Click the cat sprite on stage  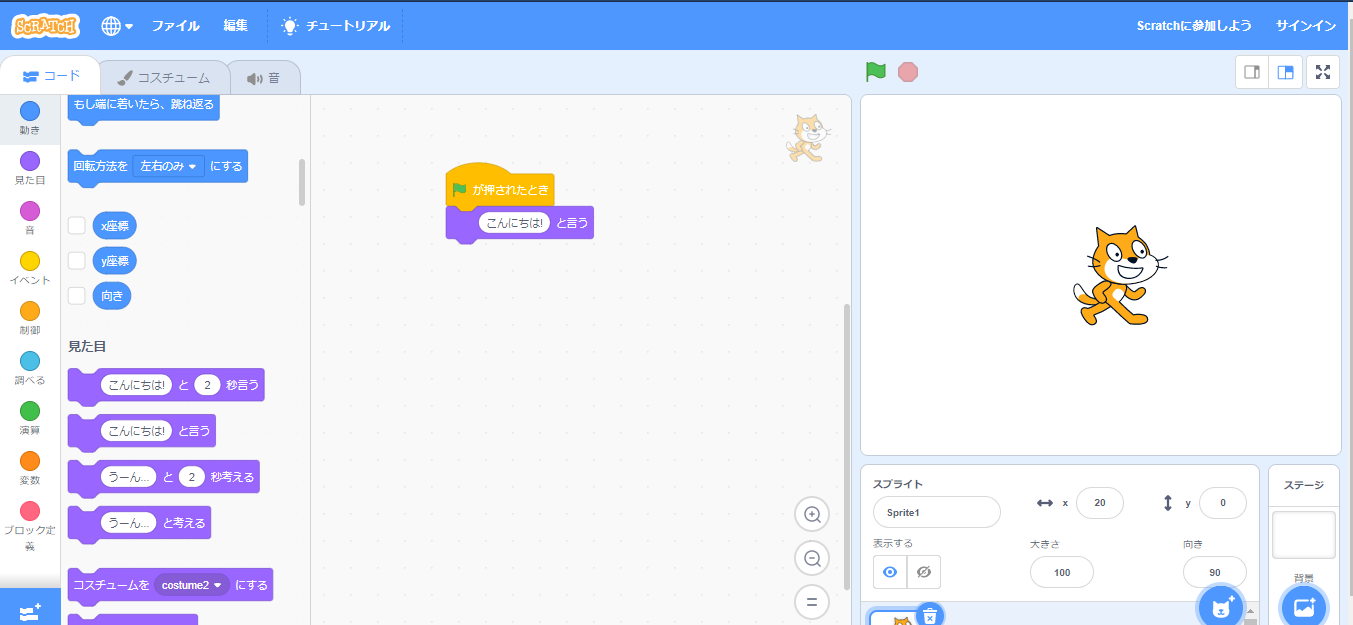1119,275
